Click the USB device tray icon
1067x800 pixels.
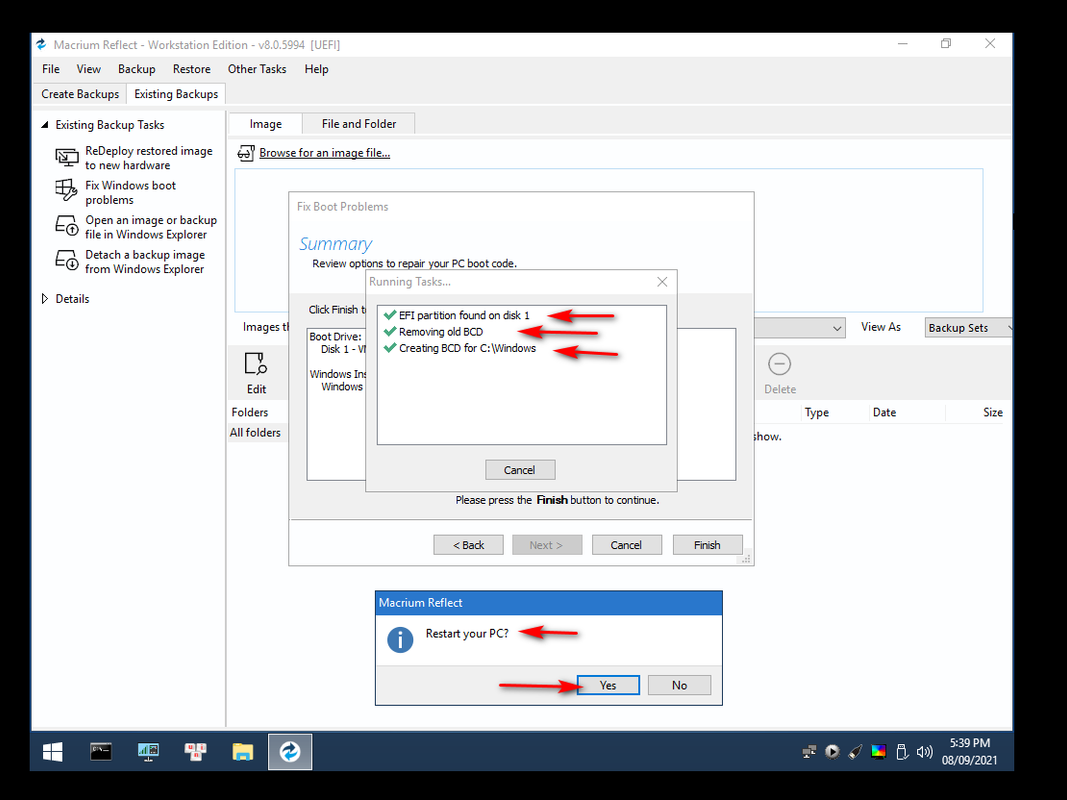902,752
